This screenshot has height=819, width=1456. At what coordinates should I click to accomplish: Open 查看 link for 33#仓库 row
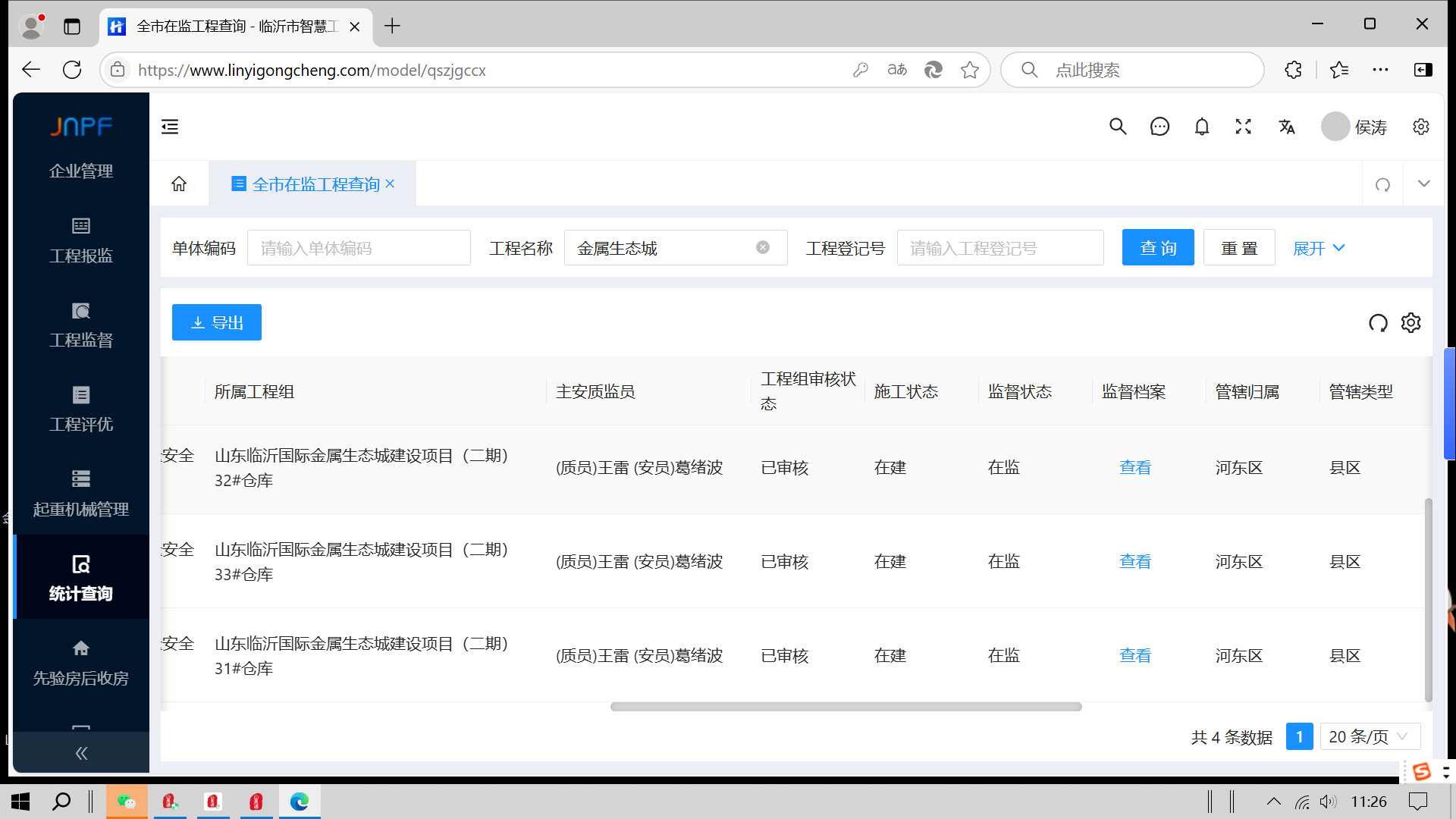tap(1135, 562)
